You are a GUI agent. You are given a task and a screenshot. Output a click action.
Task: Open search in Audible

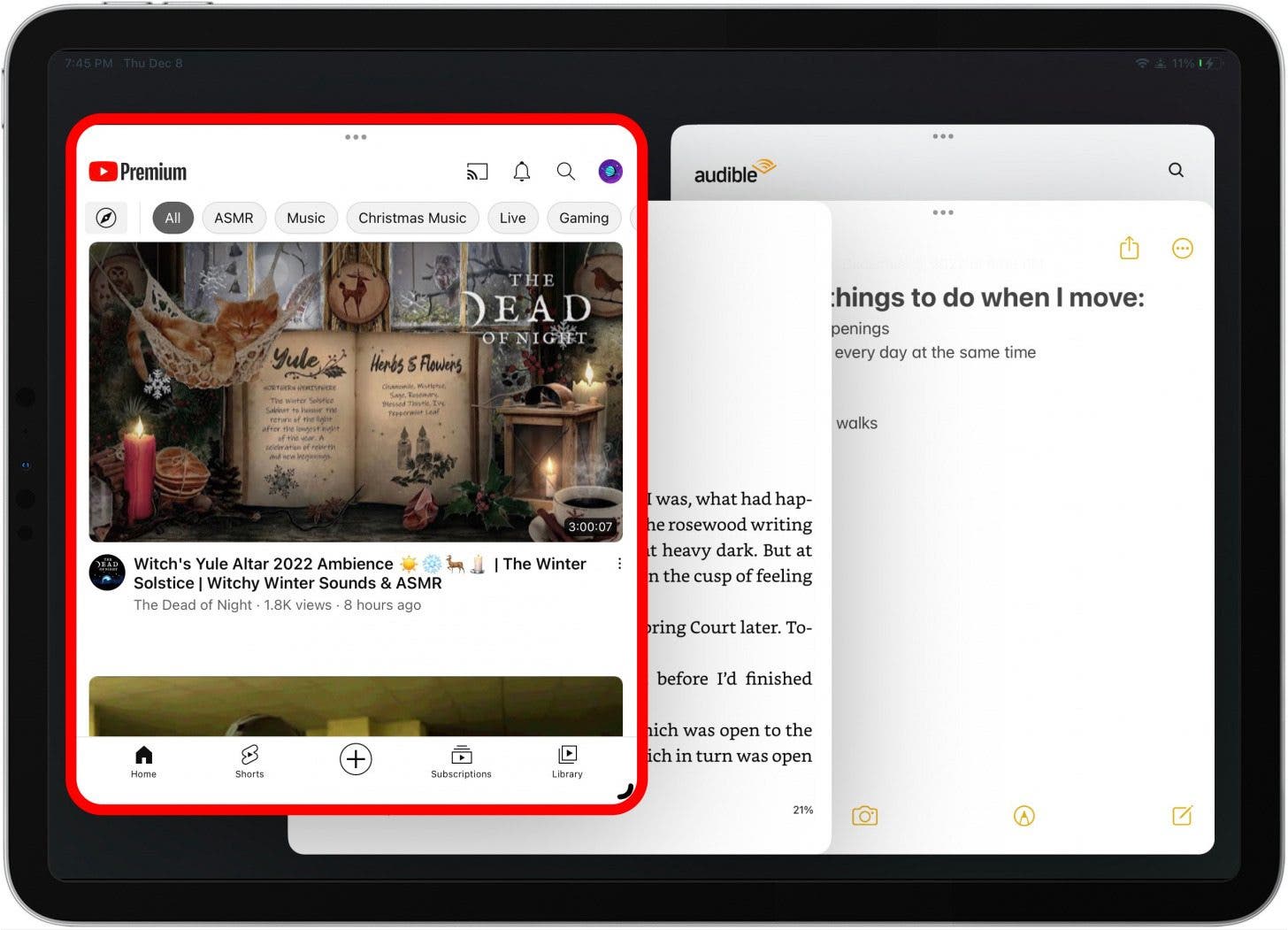click(1176, 169)
